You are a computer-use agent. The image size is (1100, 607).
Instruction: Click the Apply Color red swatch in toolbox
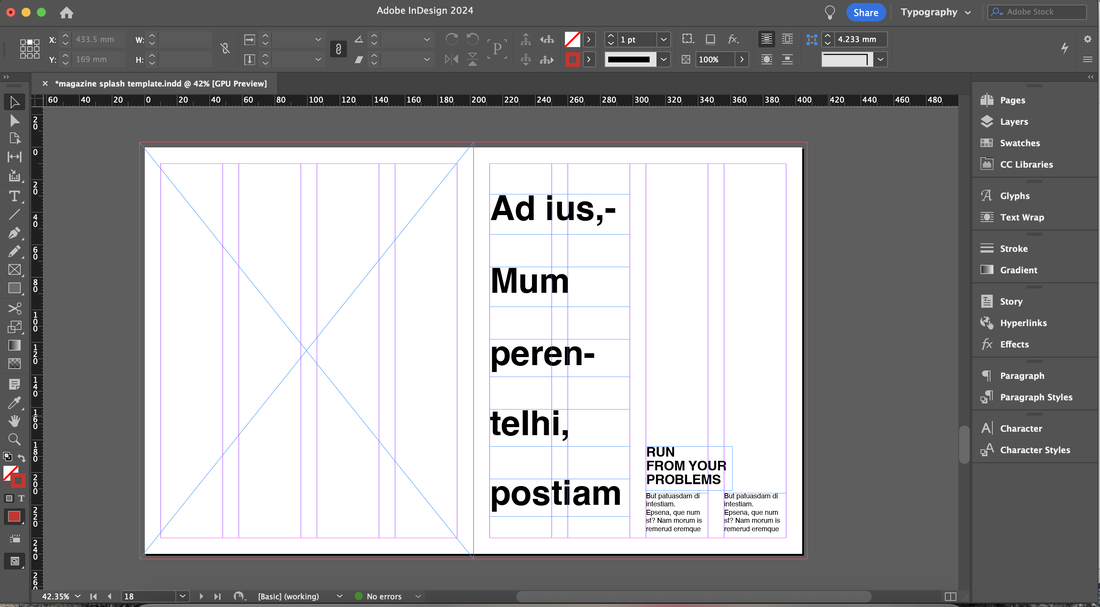pyautogui.click(x=14, y=517)
